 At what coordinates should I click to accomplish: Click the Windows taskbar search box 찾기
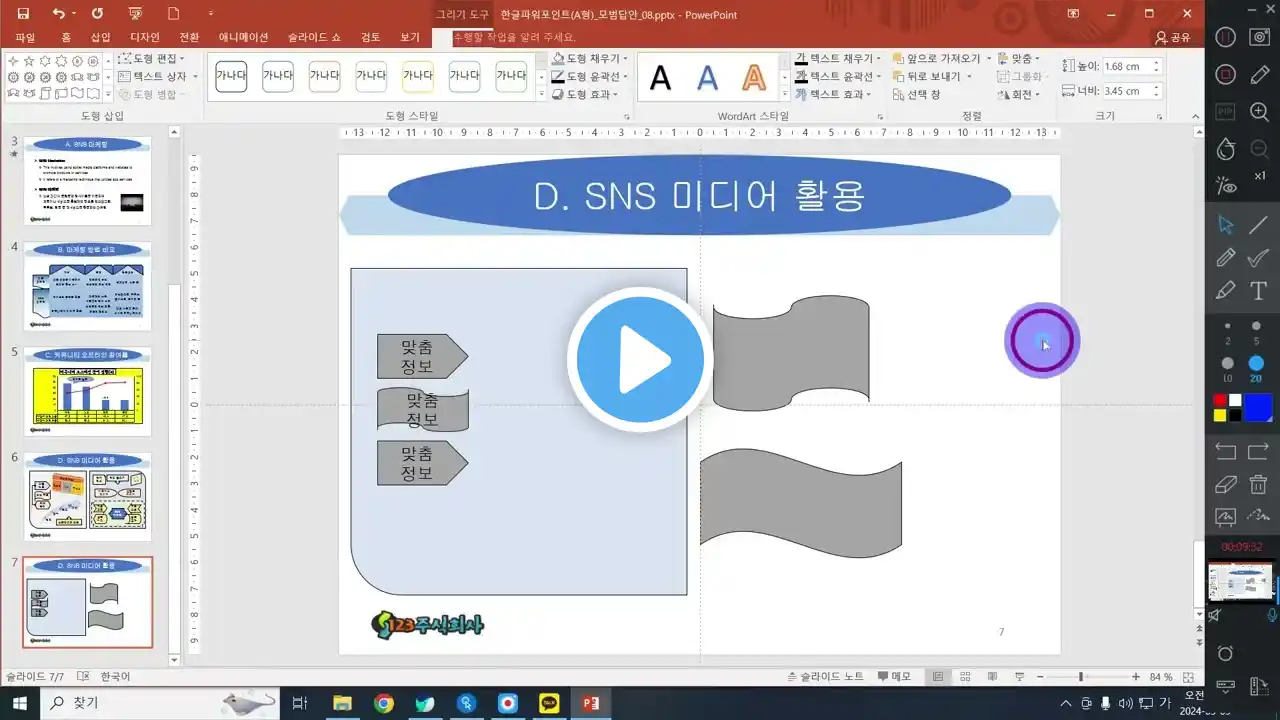(160, 703)
